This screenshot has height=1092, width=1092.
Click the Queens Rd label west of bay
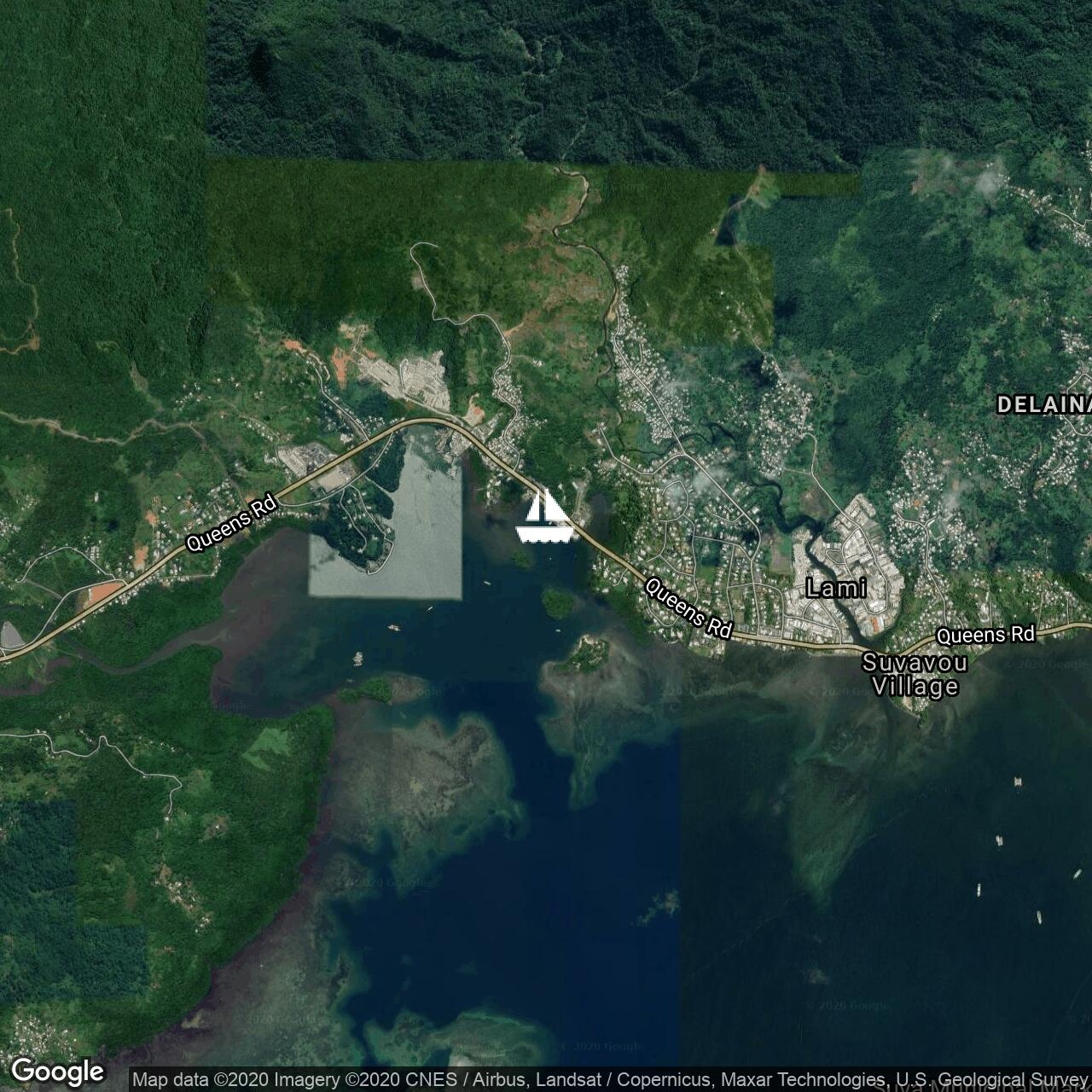coord(232,525)
